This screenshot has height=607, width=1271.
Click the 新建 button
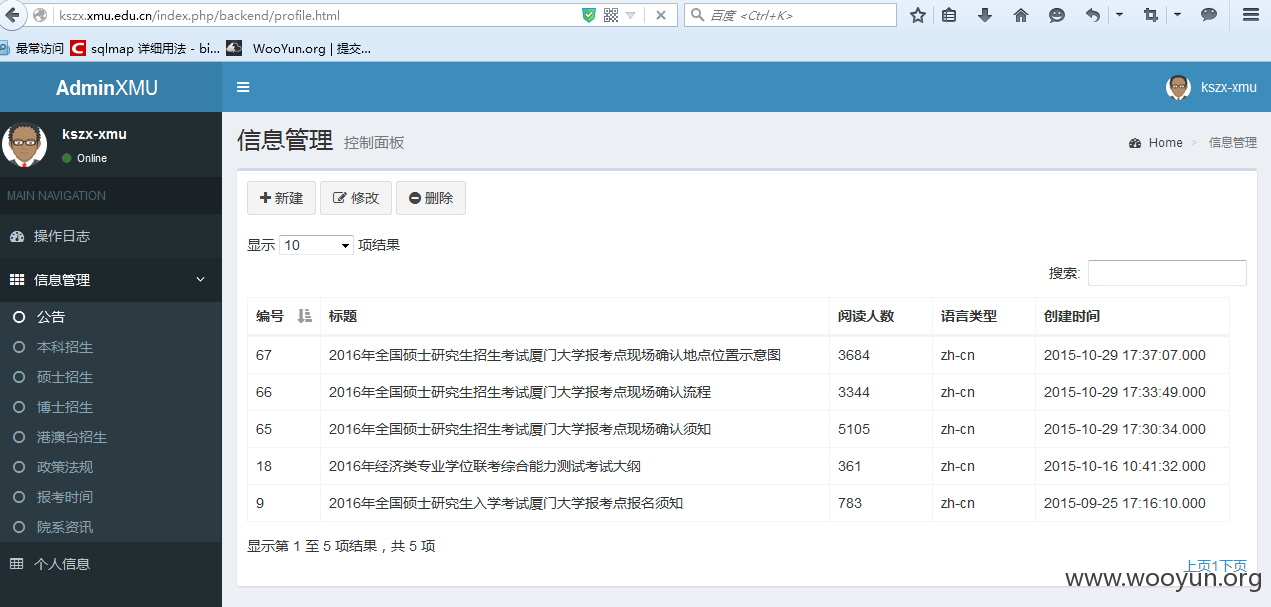(x=281, y=198)
